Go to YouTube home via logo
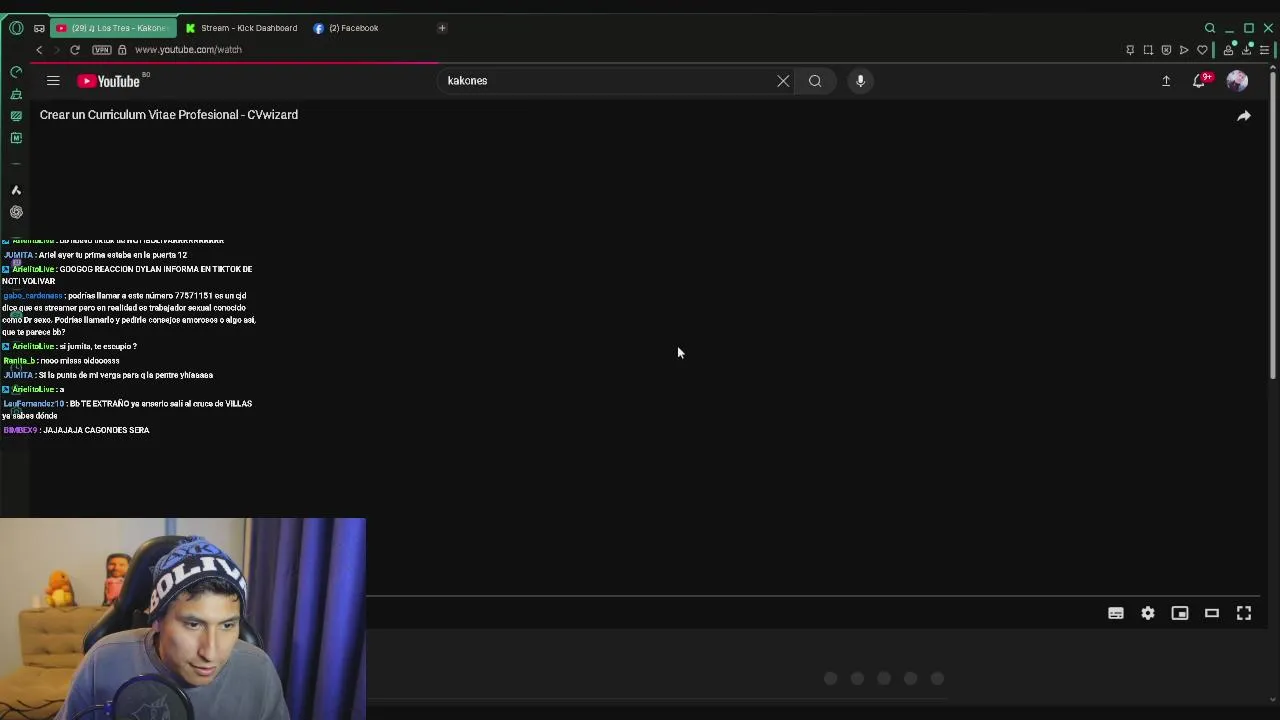The height and width of the screenshot is (720, 1280). point(109,81)
